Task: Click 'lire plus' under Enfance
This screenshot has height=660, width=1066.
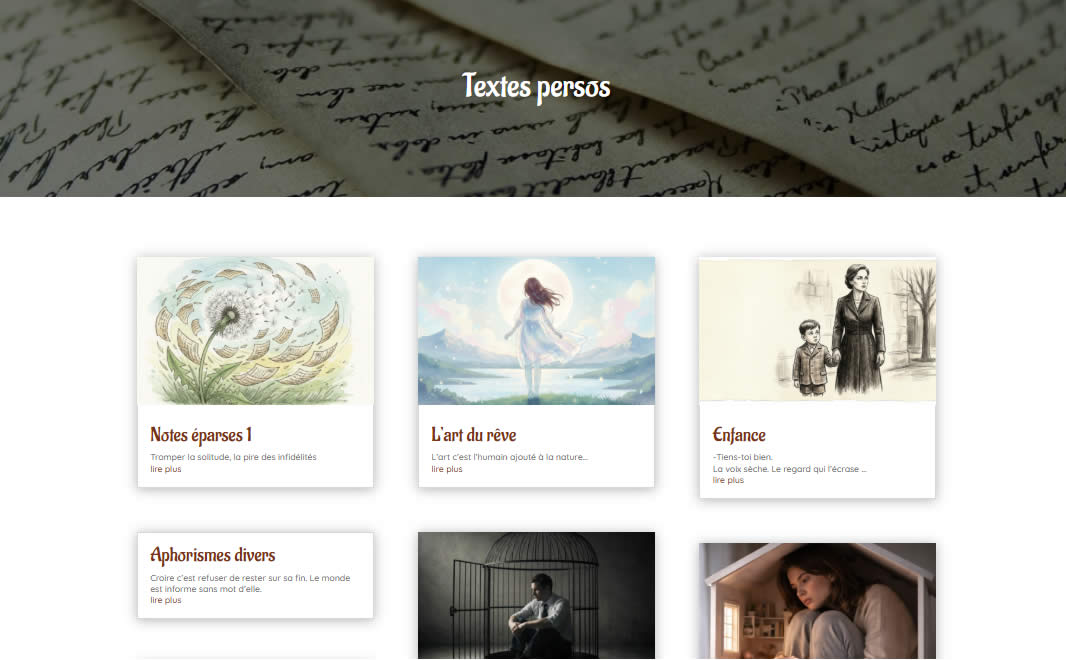Action: pyautogui.click(x=728, y=480)
